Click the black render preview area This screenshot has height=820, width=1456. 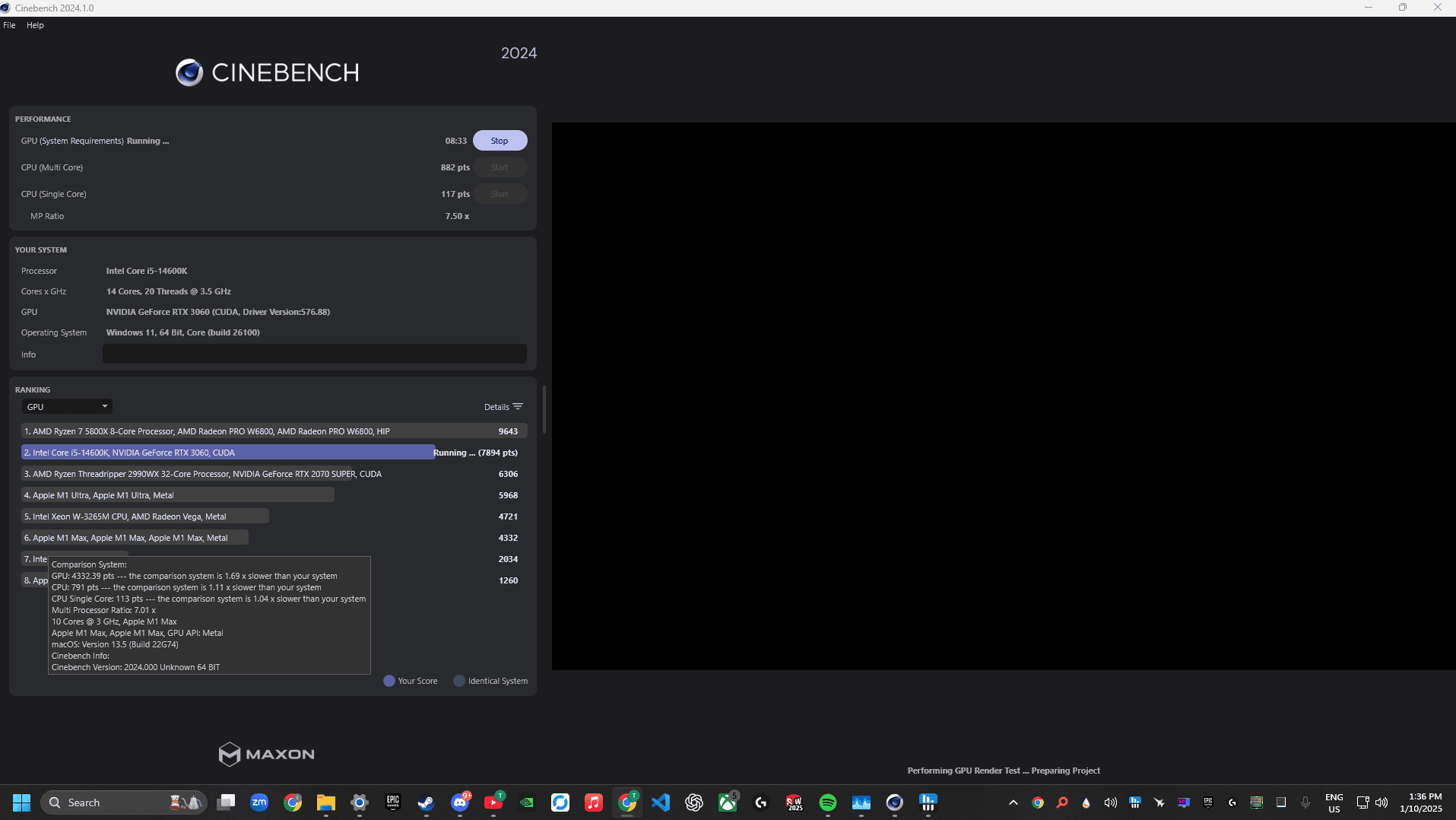[1004, 396]
